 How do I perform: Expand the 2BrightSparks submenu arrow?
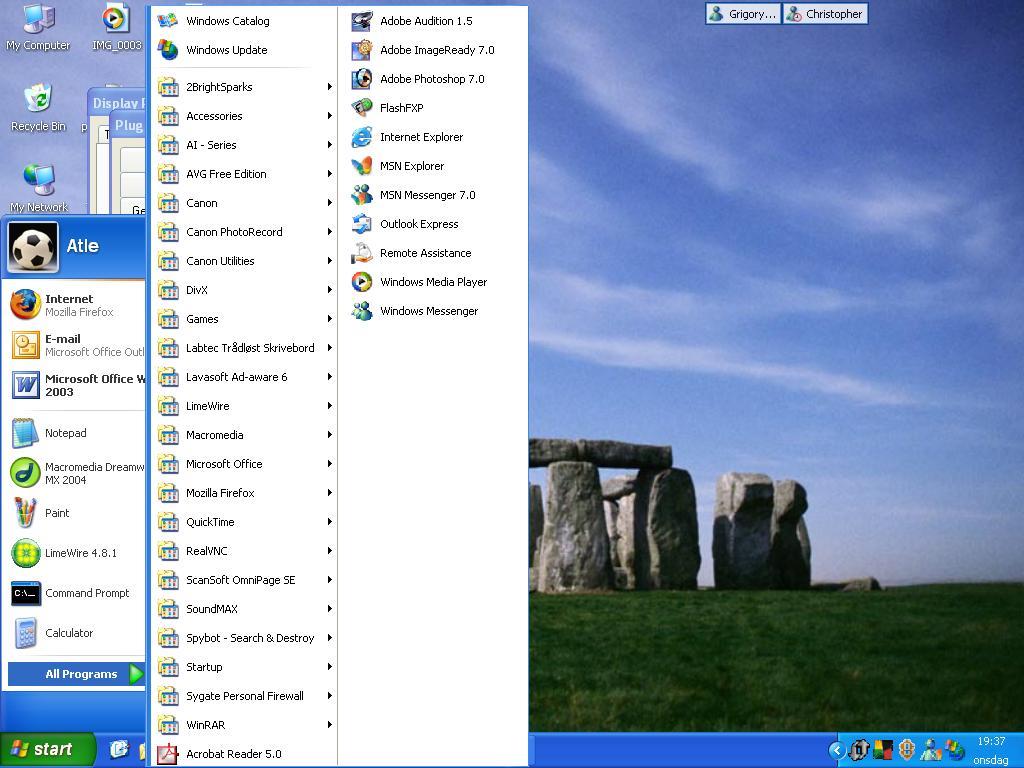tap(330, 87)
